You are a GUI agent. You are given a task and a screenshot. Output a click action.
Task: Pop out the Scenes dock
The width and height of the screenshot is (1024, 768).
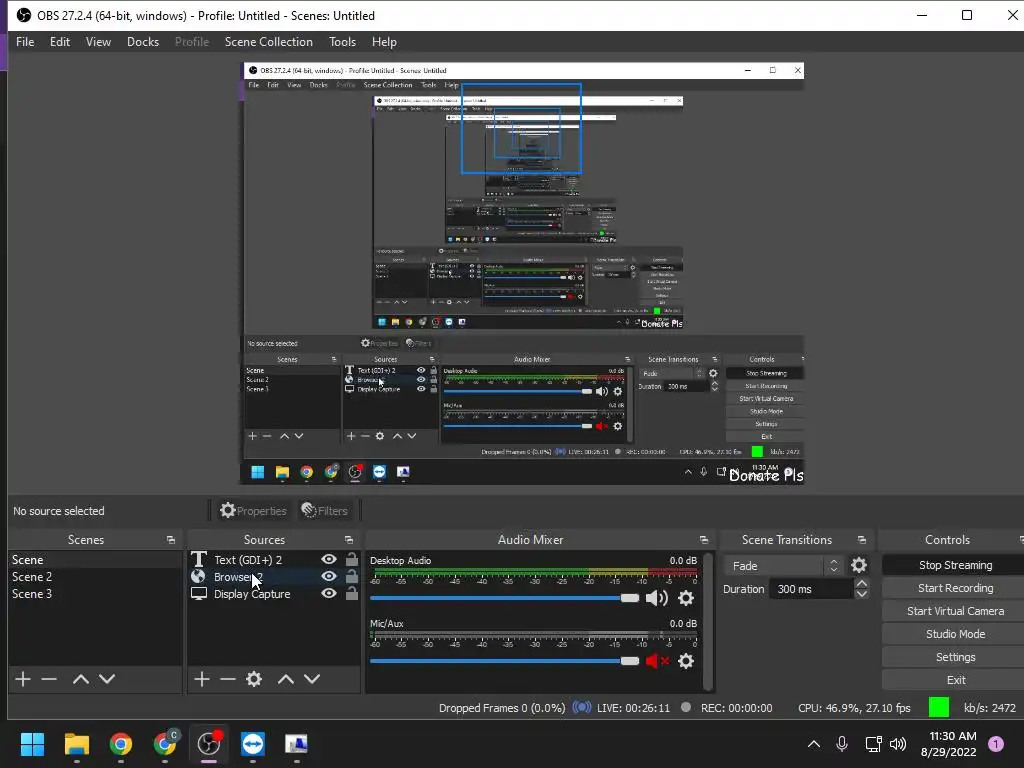point(171,540)
